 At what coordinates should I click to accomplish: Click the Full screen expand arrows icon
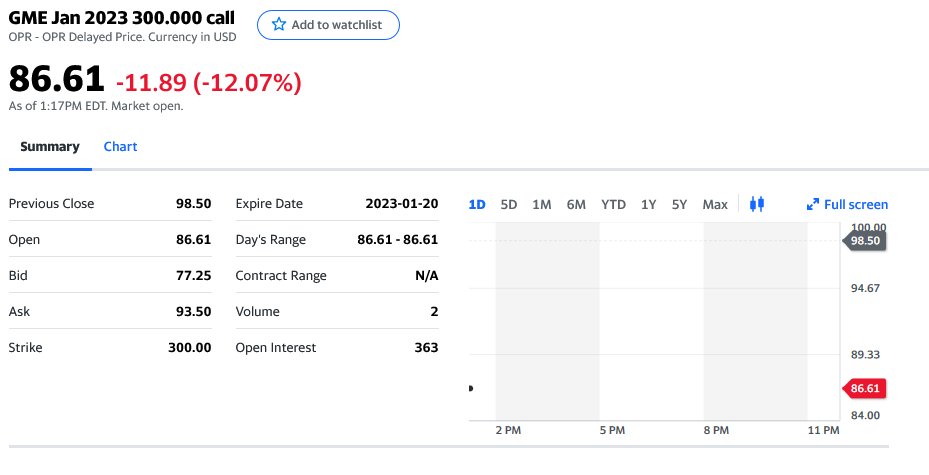click(812, 204)
